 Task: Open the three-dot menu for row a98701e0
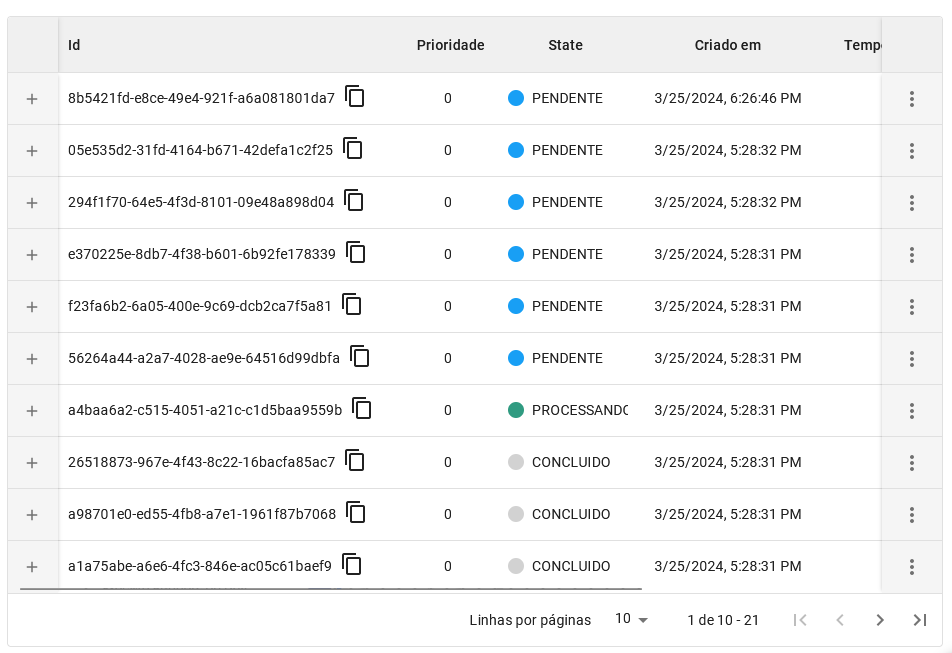[x=911, y=515]
